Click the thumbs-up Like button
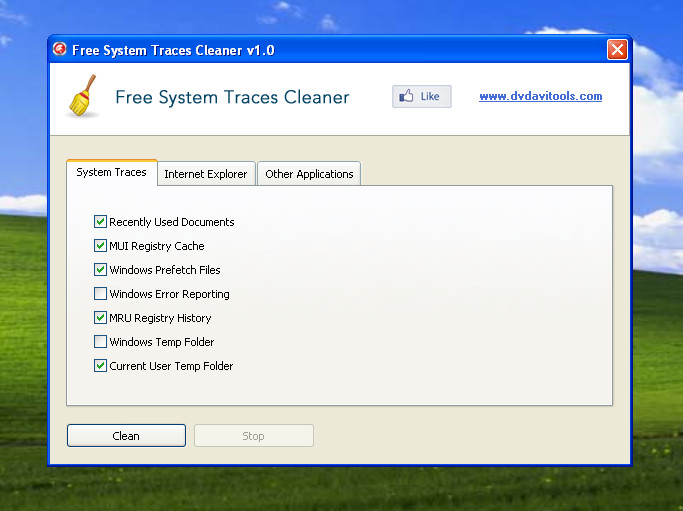The width and height of the screenshot is (683, 511). click(422, 96)
